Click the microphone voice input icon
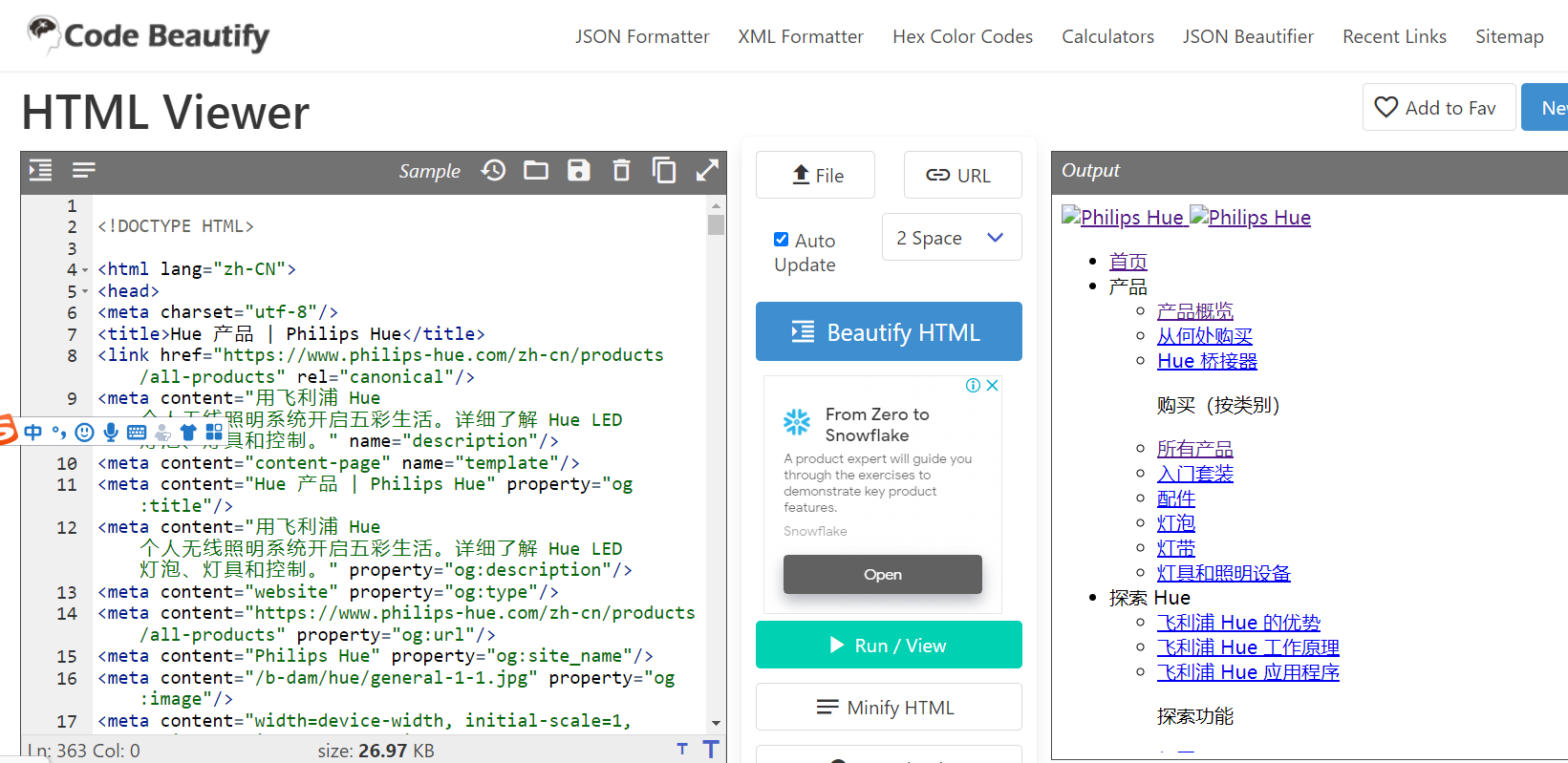 111,433
